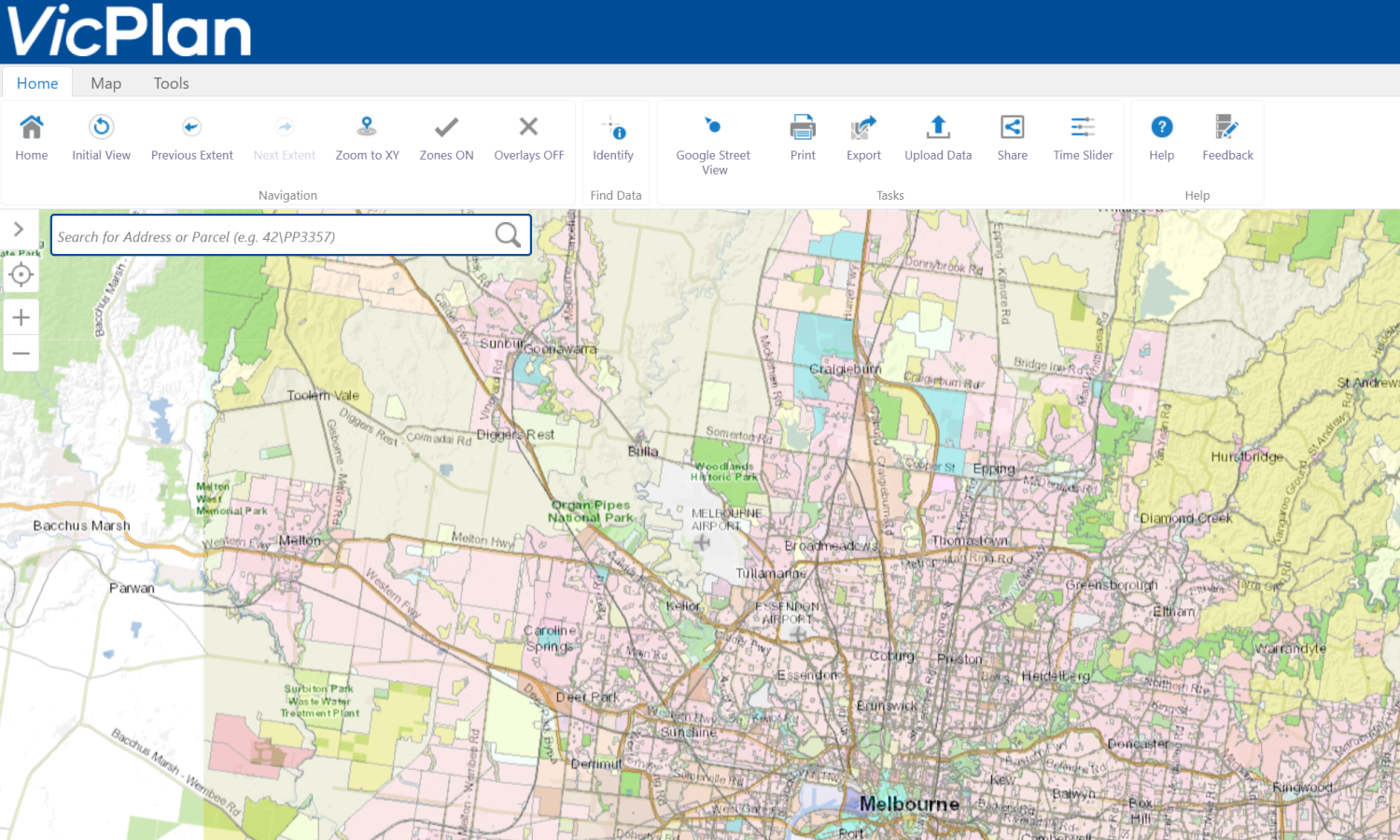
Task: Click the Tullamarine map label
Action: (771, 573)
